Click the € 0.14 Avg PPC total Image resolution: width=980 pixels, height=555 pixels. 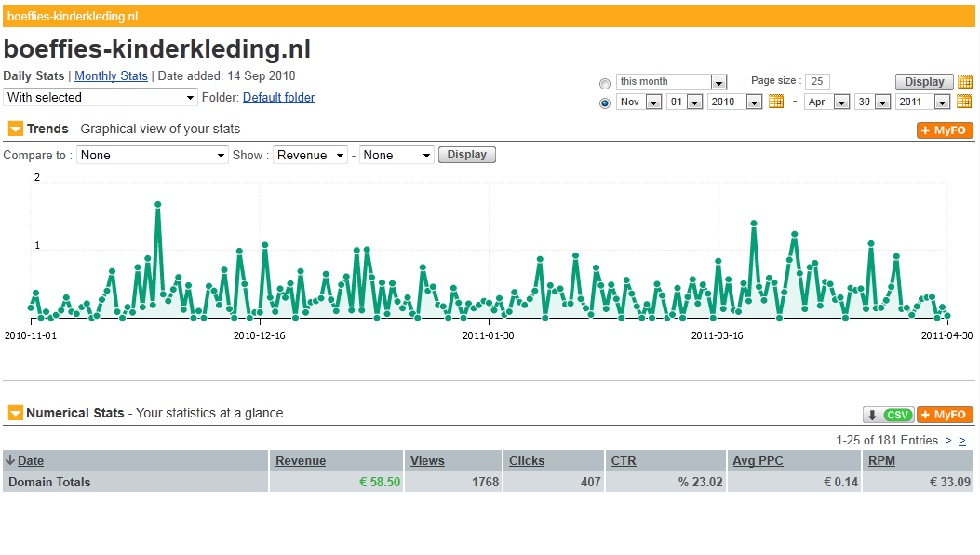[x=841, y=482]
